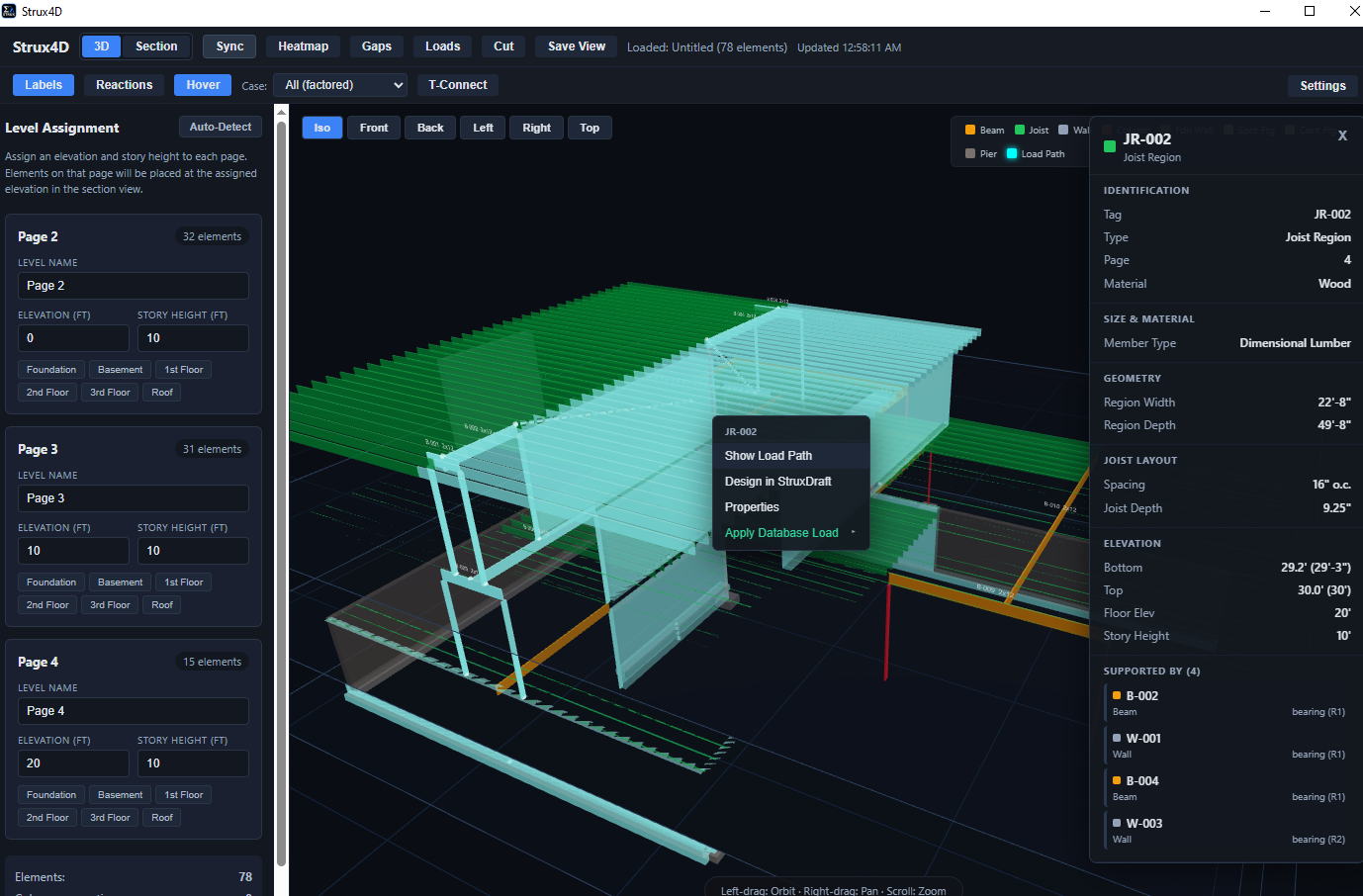The width and height of the screenshot is (1363, 896).
Task: Toggle Hover mode
Action: 203,85
